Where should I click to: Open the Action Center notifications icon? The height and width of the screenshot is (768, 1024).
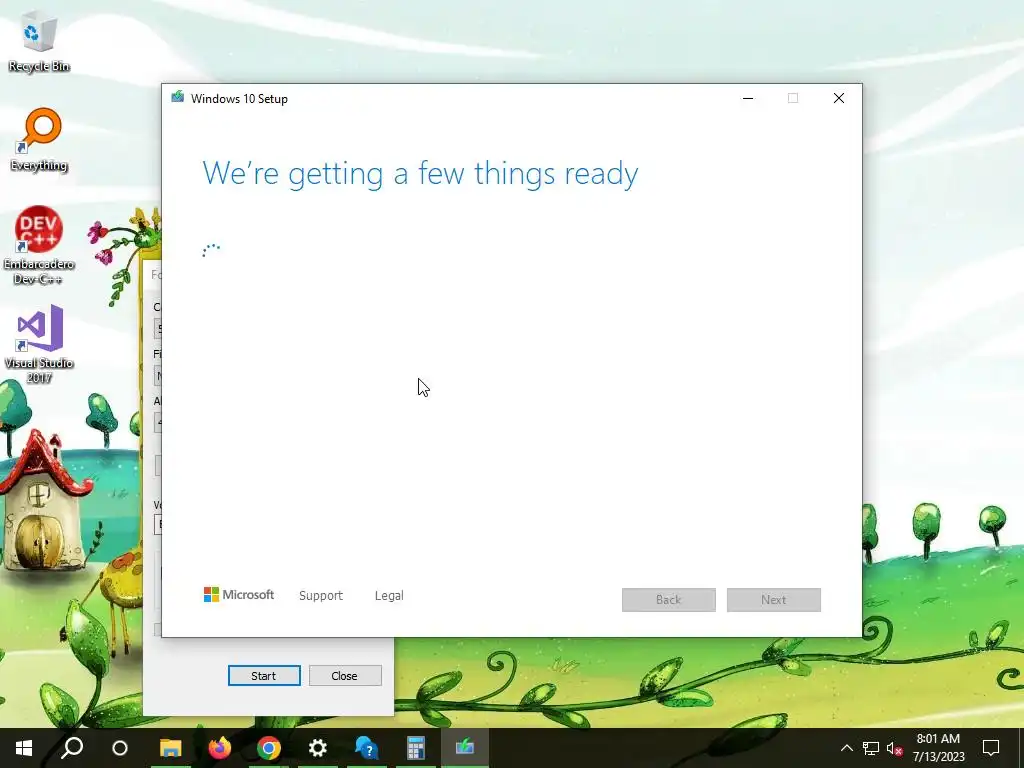tap(991, 748)
